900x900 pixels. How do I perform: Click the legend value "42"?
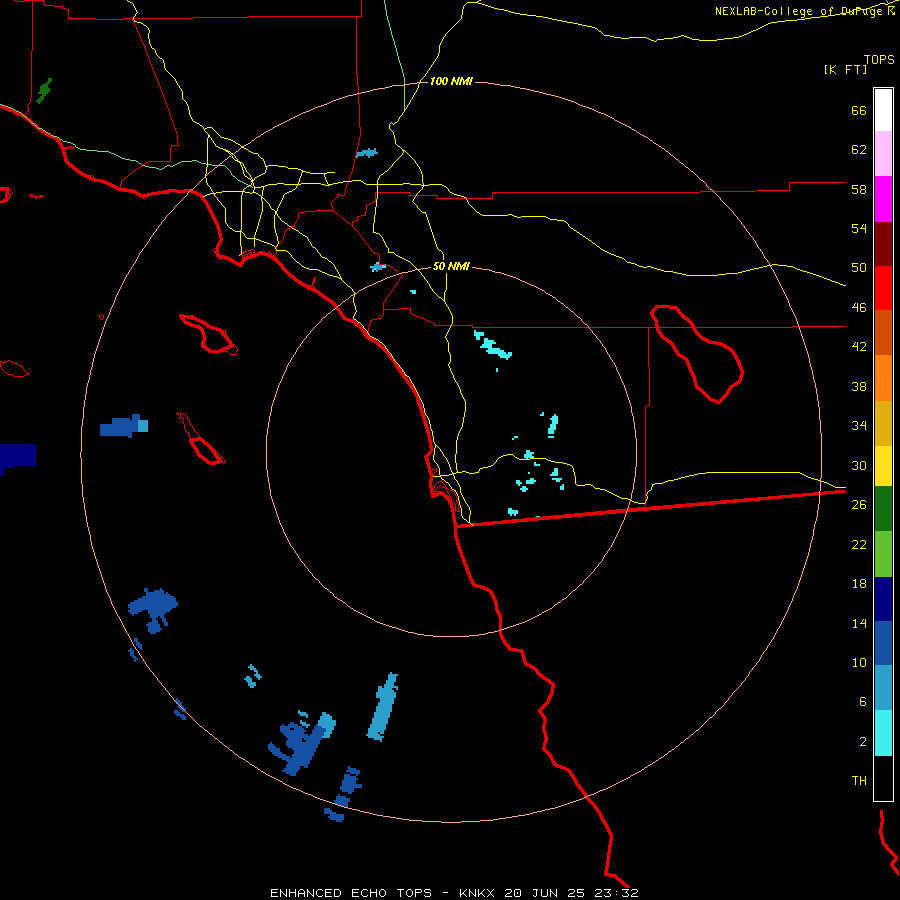pyautogui.click(x=859, y=347)
